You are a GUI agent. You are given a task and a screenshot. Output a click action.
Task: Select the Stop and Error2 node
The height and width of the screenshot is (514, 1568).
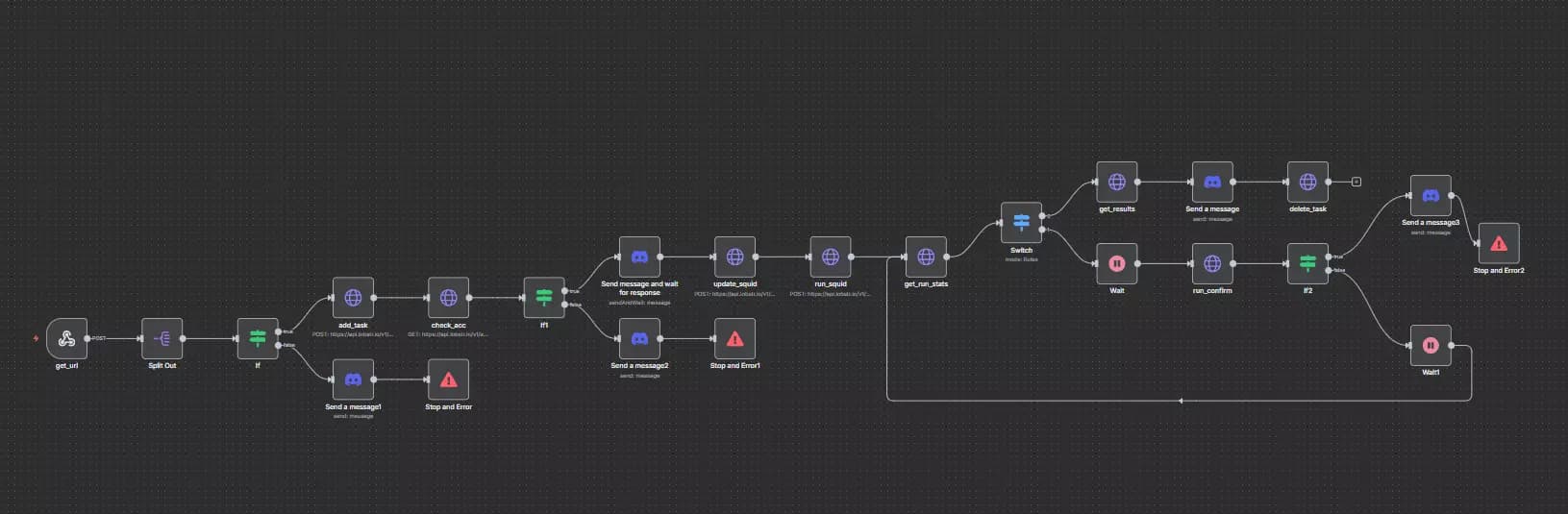coord(1498,244)
